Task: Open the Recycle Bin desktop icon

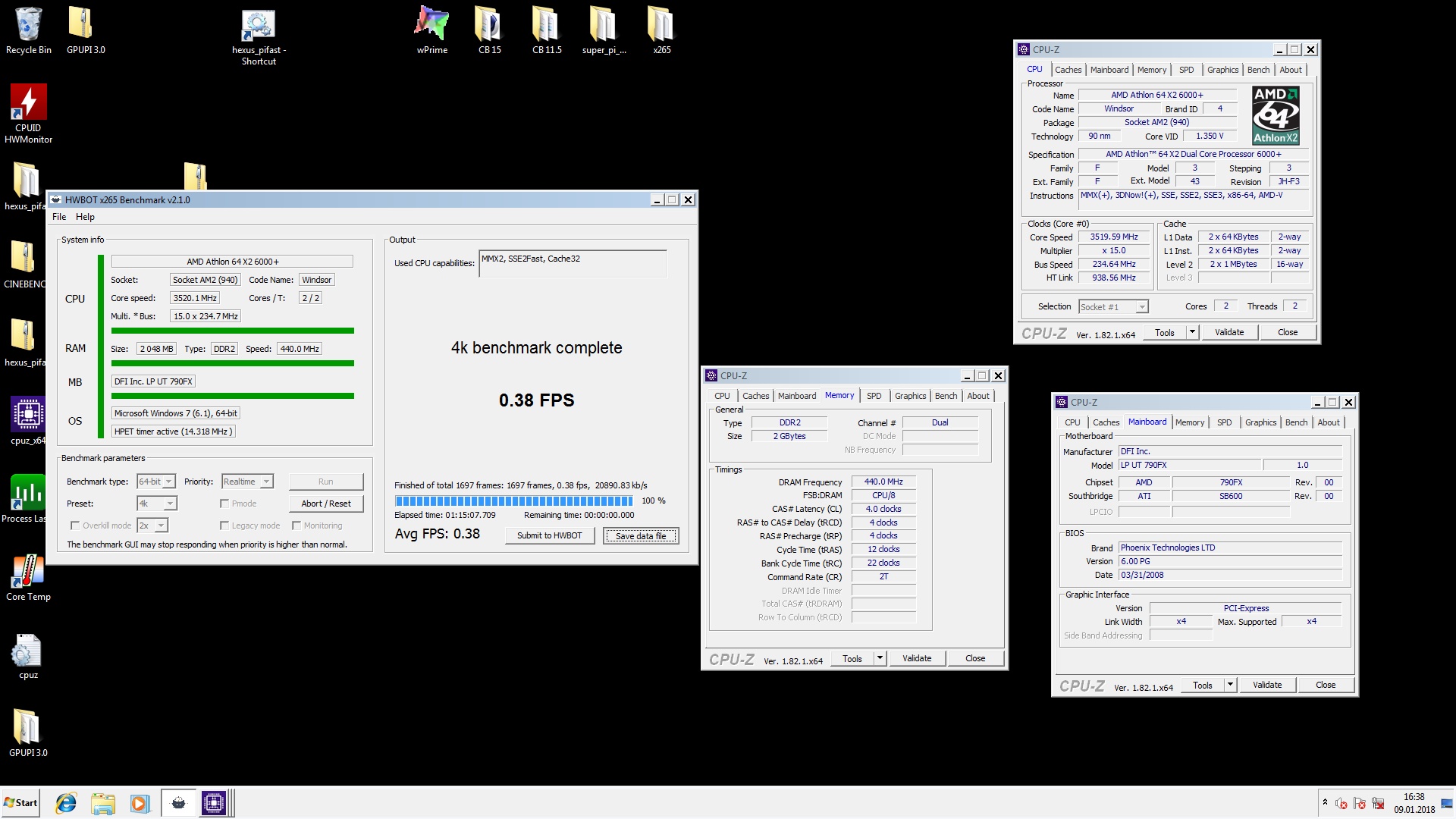Action: pyautogui.click(x=28, y=30)
